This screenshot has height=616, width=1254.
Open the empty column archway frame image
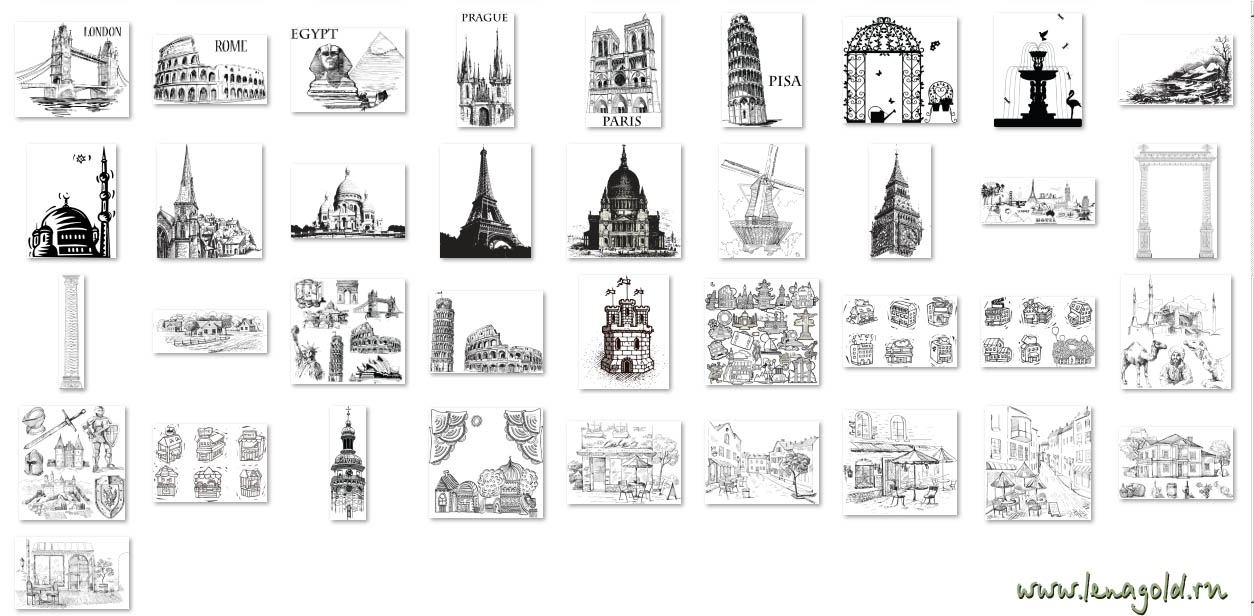click(1175, 201)
